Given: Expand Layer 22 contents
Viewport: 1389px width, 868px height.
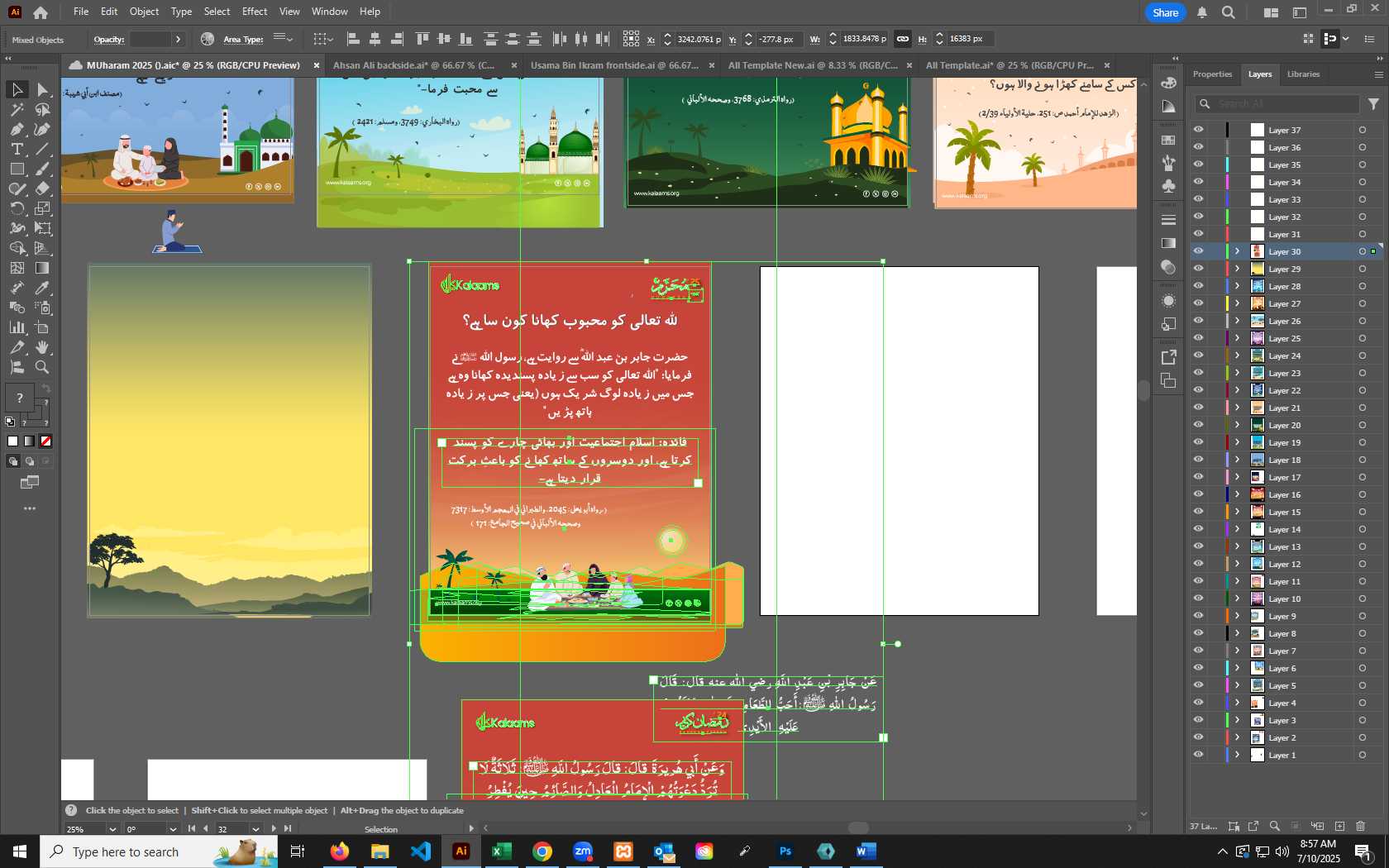Looking at the screenshot, I should click(1238, 390).
